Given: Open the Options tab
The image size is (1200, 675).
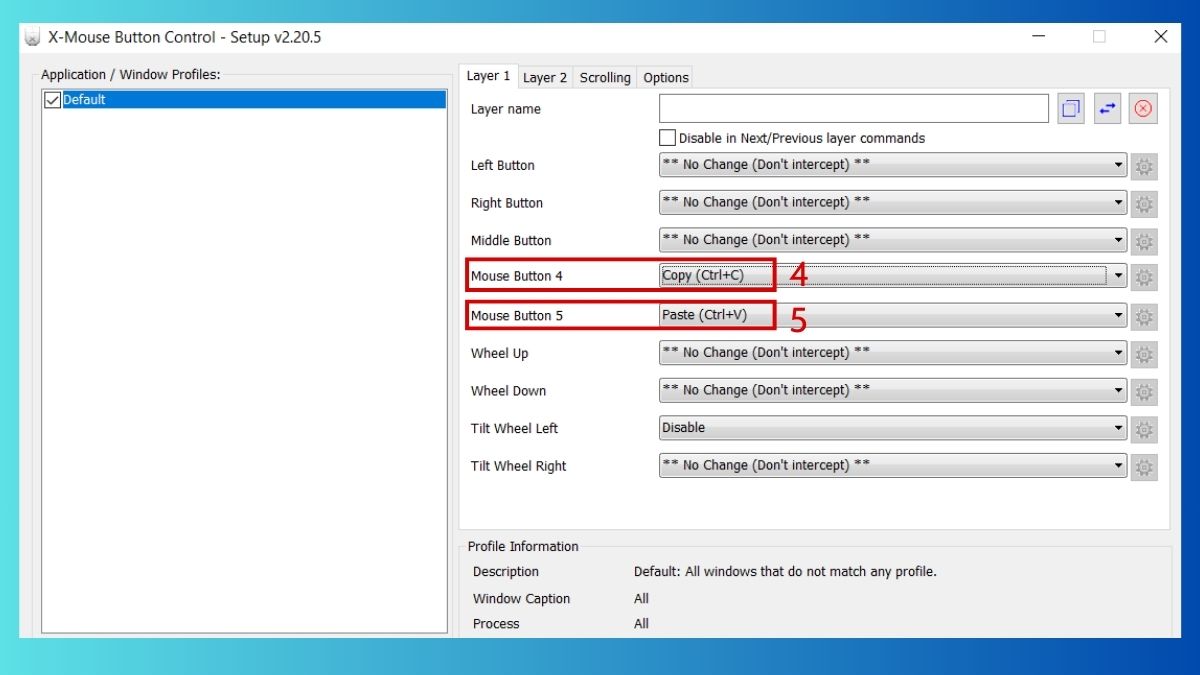Looking at the screenshot, I should 666,77.
